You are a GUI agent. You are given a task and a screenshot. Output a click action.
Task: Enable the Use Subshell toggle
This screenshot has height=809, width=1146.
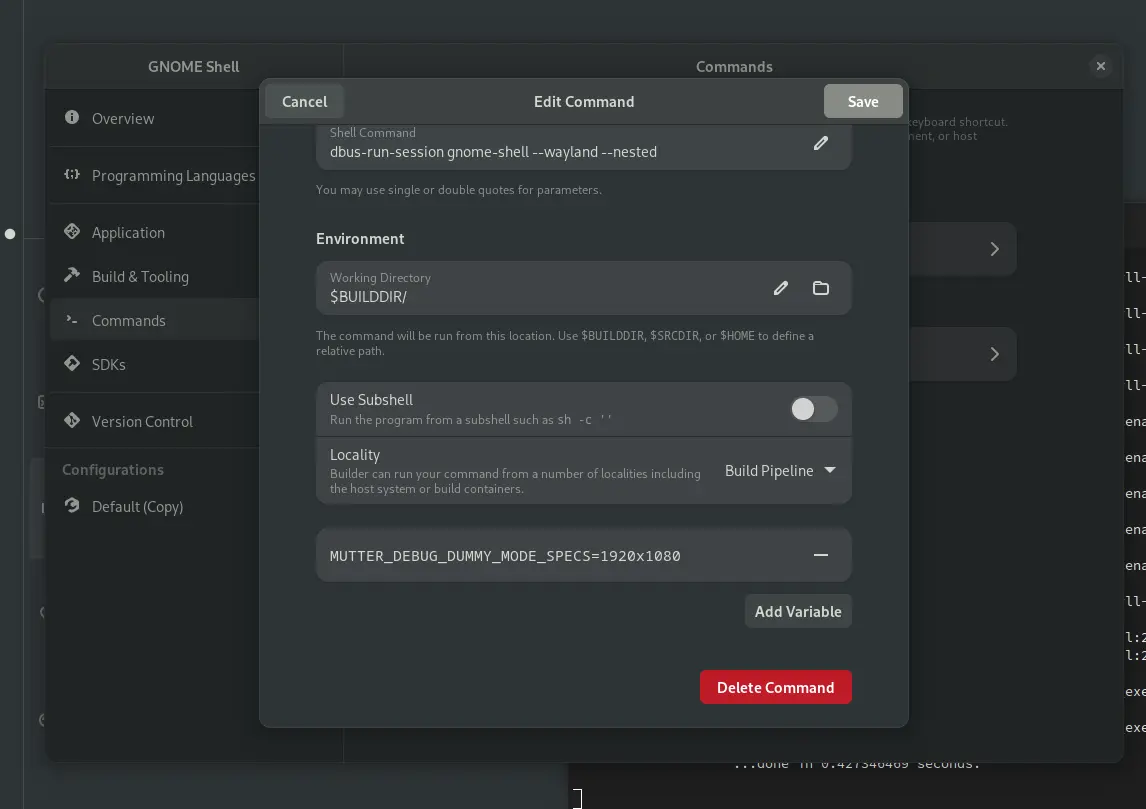813,409
